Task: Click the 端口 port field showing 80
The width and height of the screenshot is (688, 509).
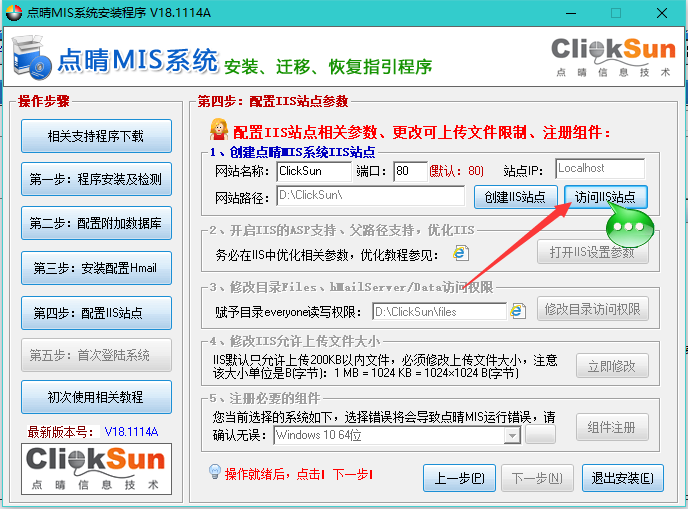Action: point(409,171)
